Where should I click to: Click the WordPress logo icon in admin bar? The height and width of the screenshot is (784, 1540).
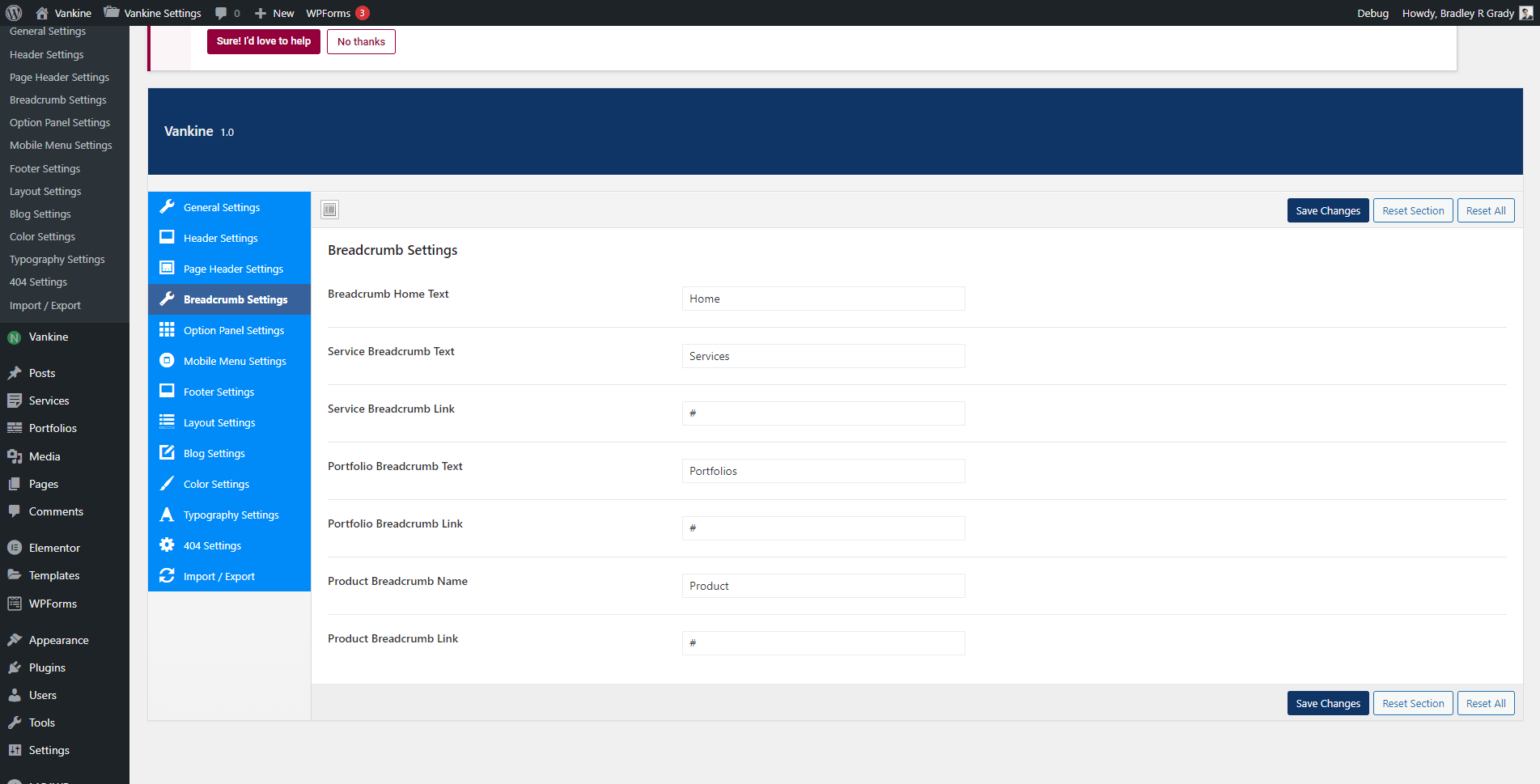pos(14,13)
